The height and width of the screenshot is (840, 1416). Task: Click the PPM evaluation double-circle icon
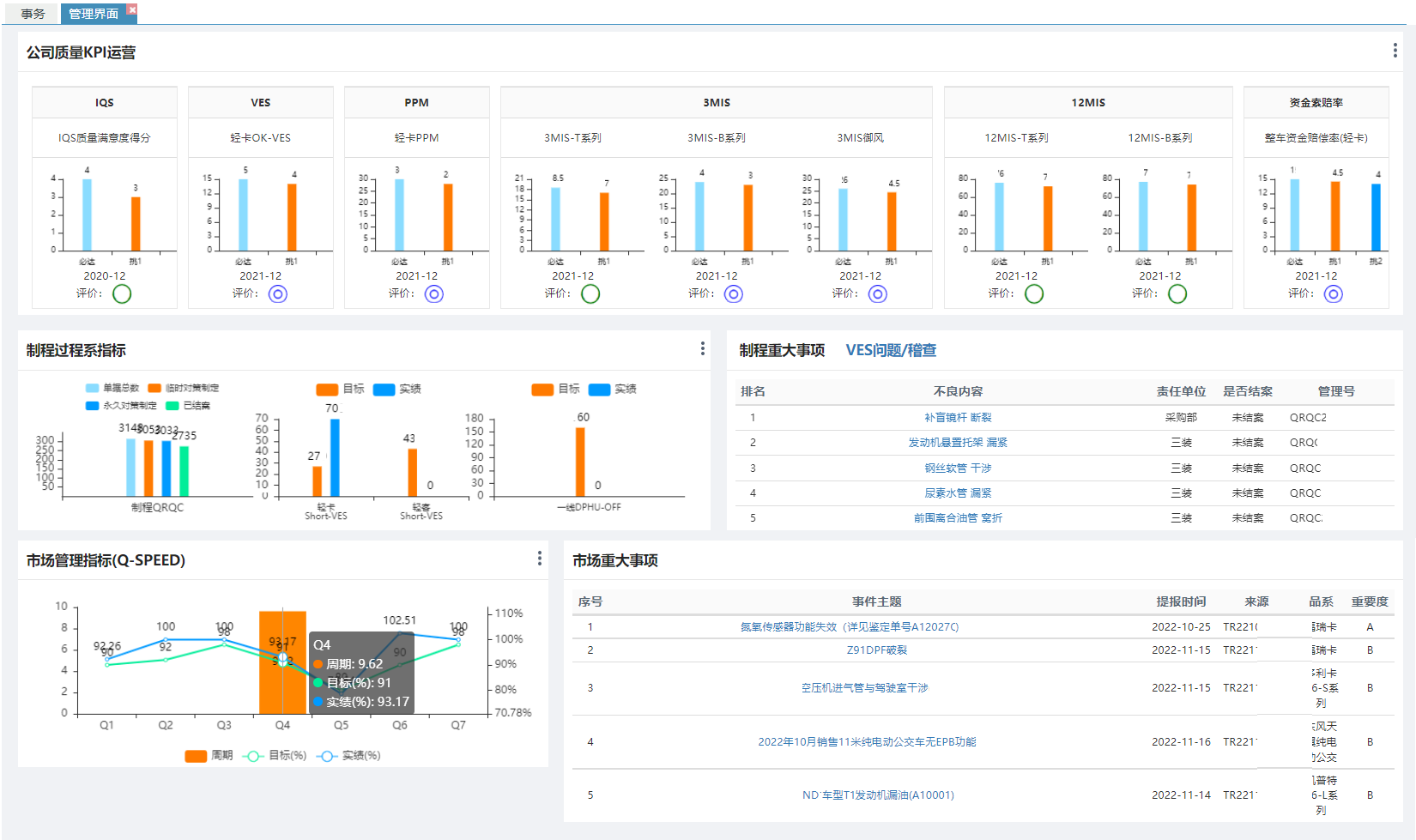pos(434,294)
